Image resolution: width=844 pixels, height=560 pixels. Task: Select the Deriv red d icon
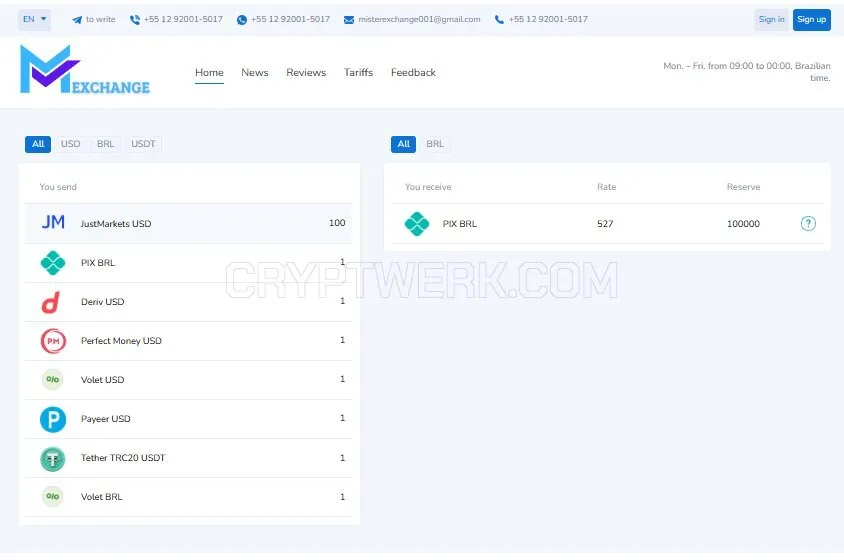pos(51,302)
